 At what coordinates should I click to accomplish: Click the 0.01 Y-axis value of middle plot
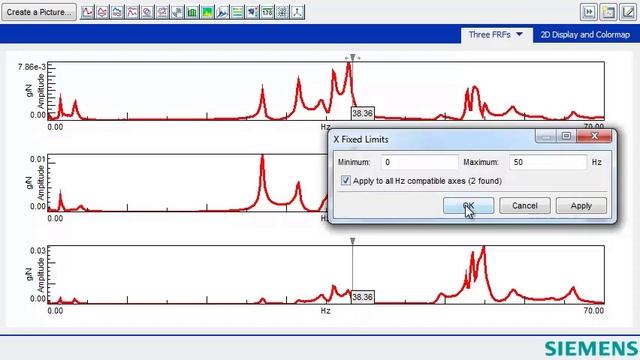click(x=38, y=159)
